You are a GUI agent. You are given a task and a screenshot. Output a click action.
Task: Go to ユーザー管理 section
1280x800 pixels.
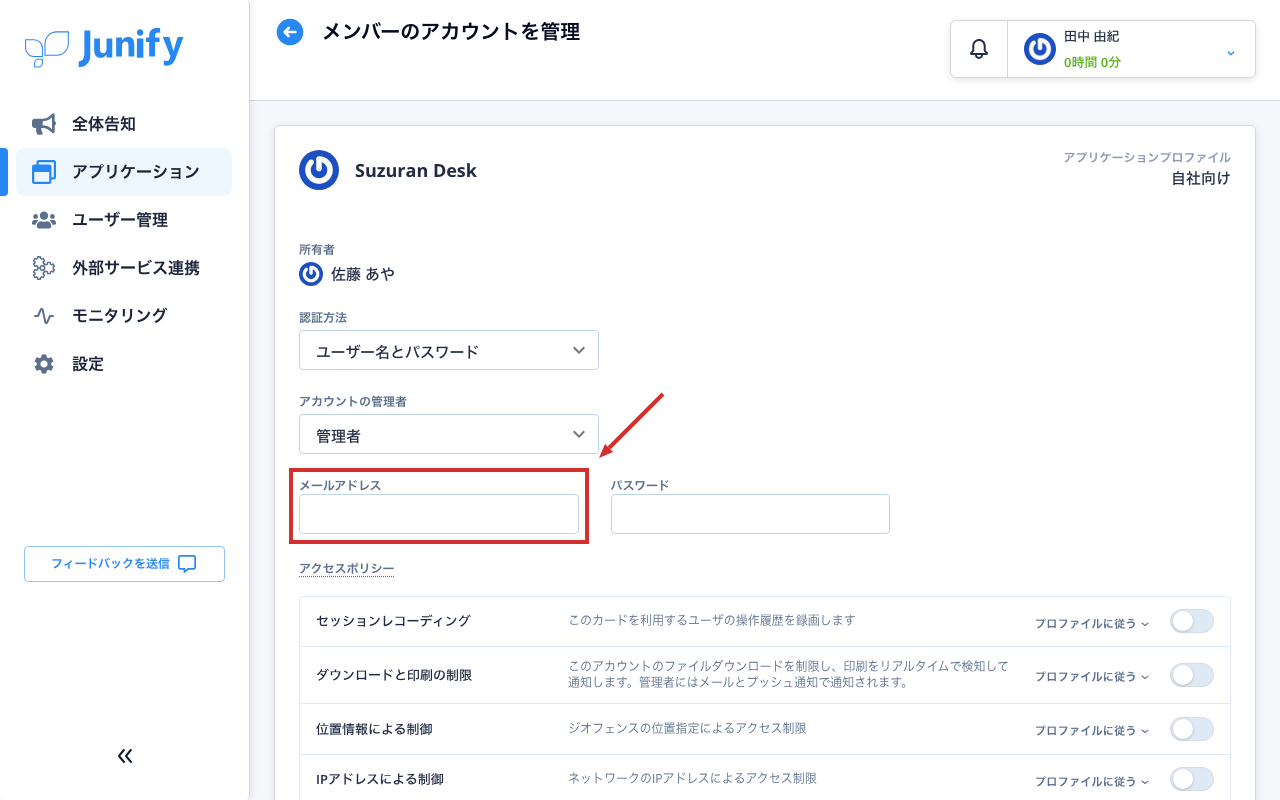pos(124,220)
